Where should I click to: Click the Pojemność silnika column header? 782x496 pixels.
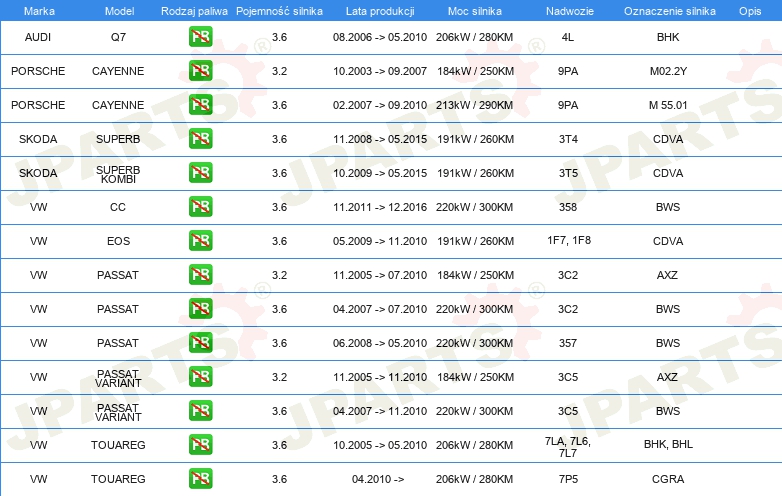[279, 11]
